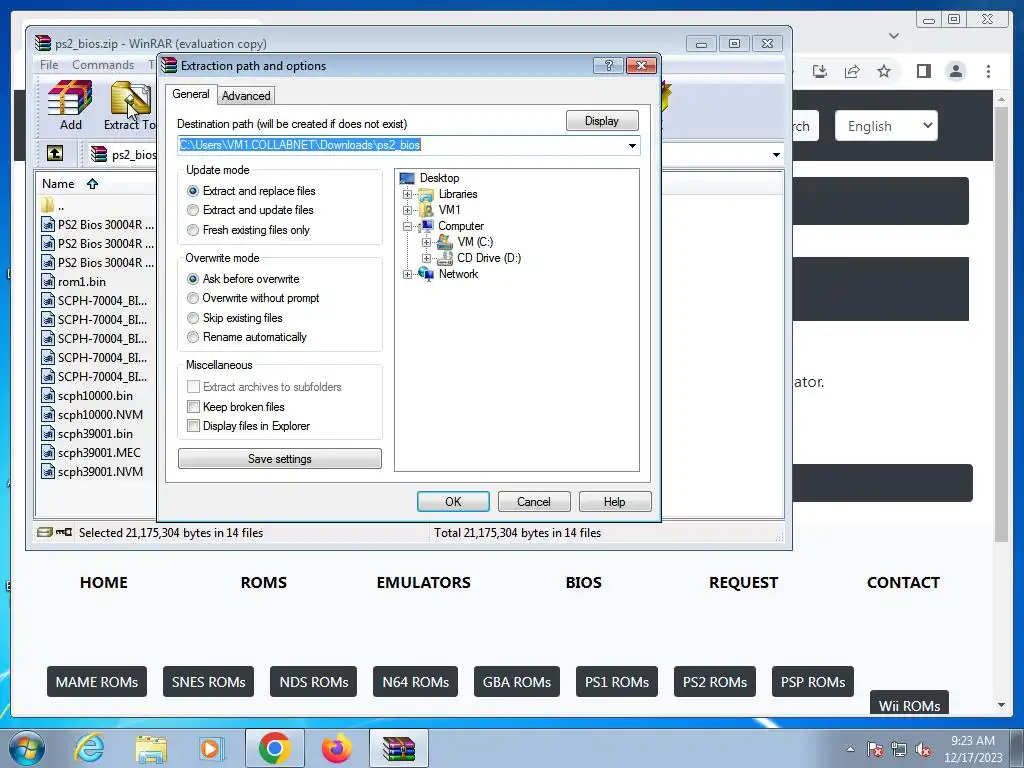Click the help question mark in the dialog title bar

(x=609, y=65)
